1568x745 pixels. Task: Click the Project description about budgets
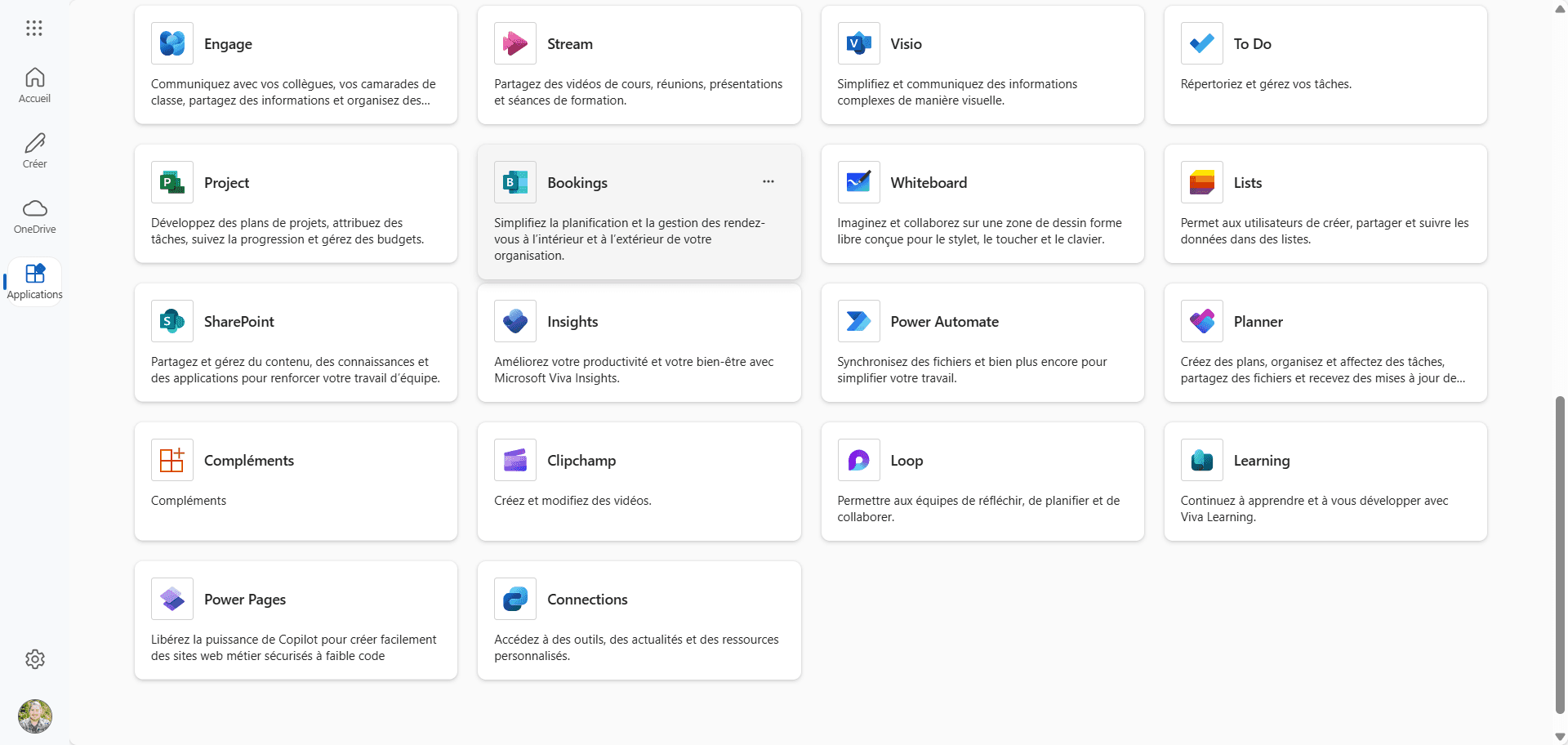(287, 231)
